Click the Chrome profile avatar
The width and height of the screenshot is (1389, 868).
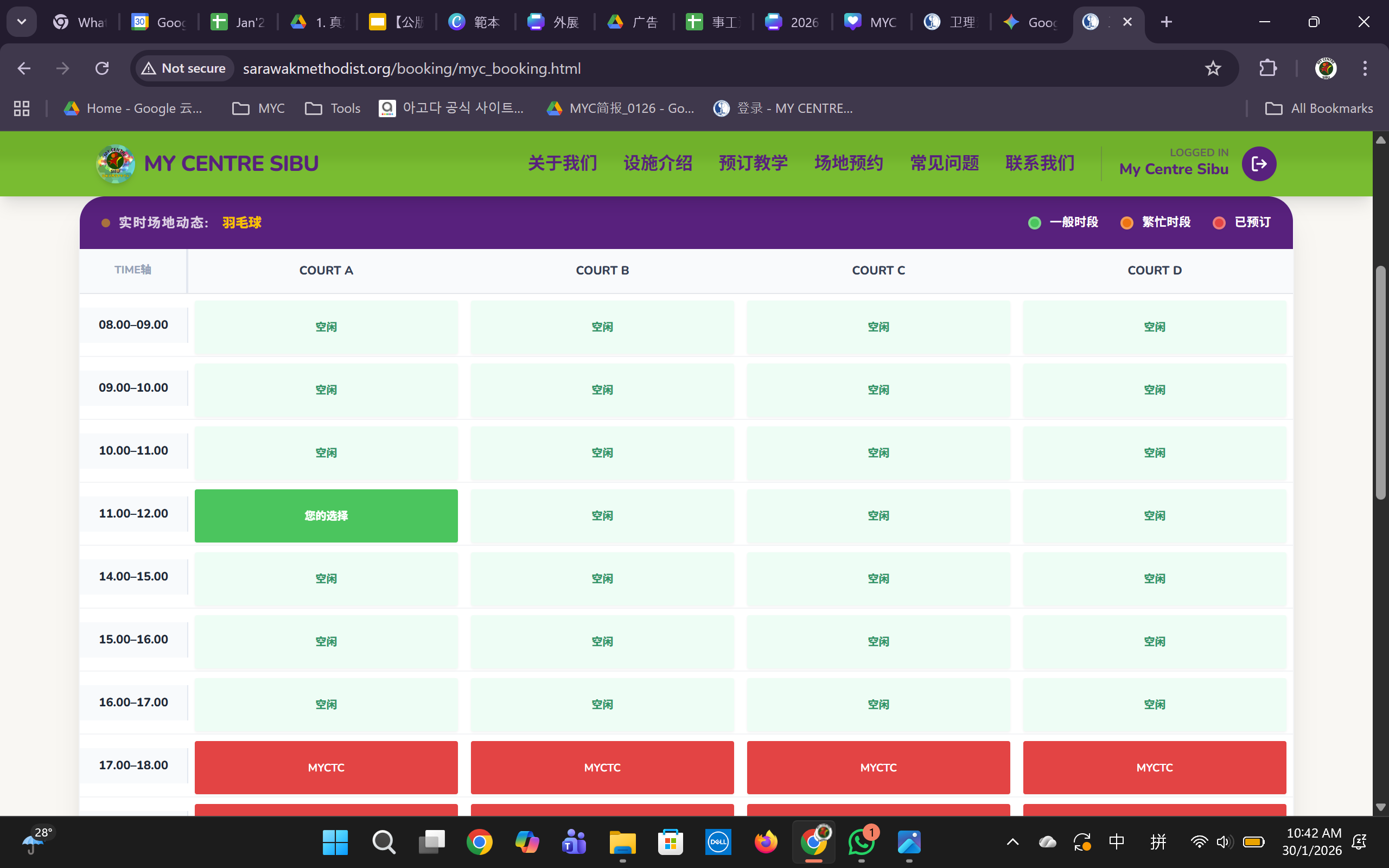[x=1326, y=68]
